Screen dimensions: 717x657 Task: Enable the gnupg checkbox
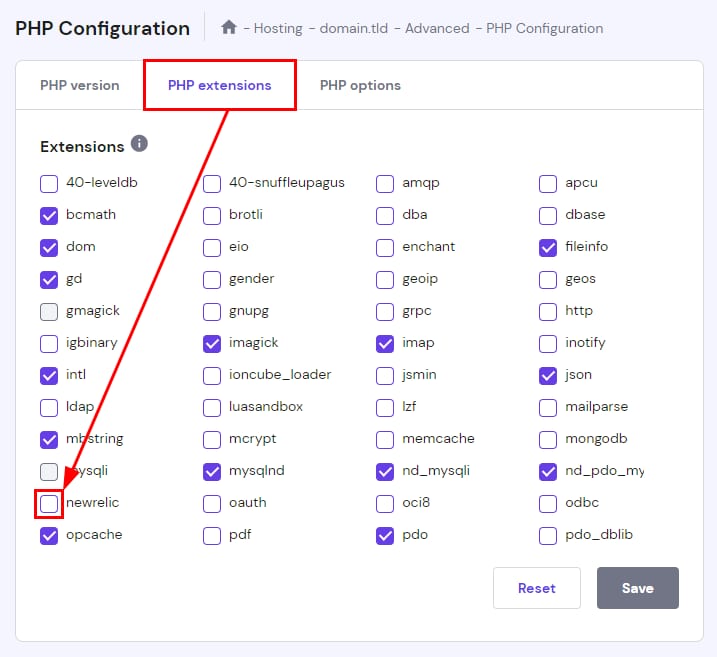coord(212,311)
